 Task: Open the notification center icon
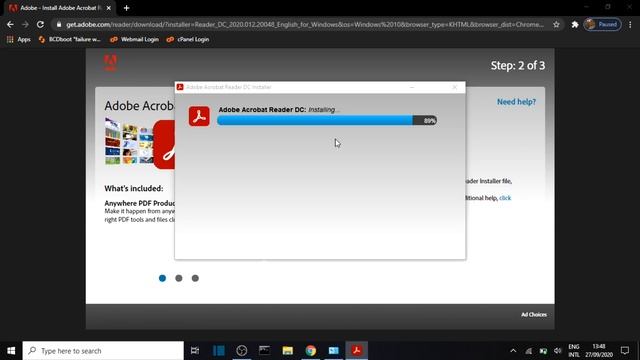[624, 351]
